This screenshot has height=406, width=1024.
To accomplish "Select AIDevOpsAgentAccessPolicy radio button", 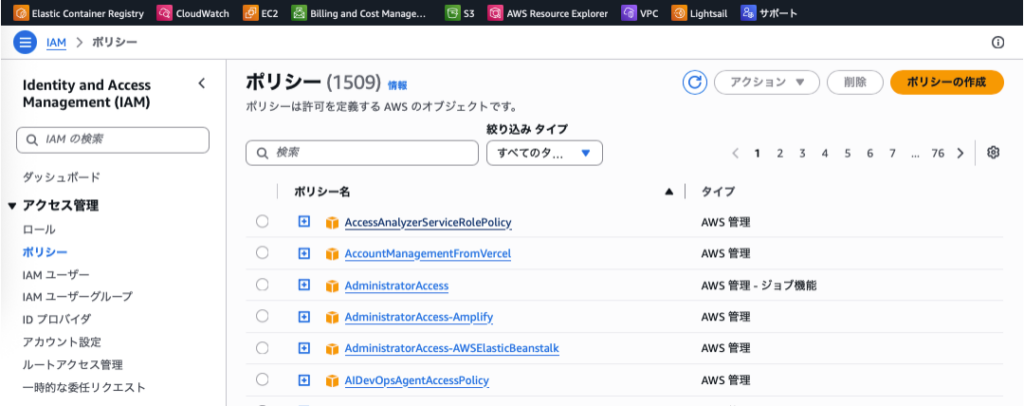I will pos(262,379).
